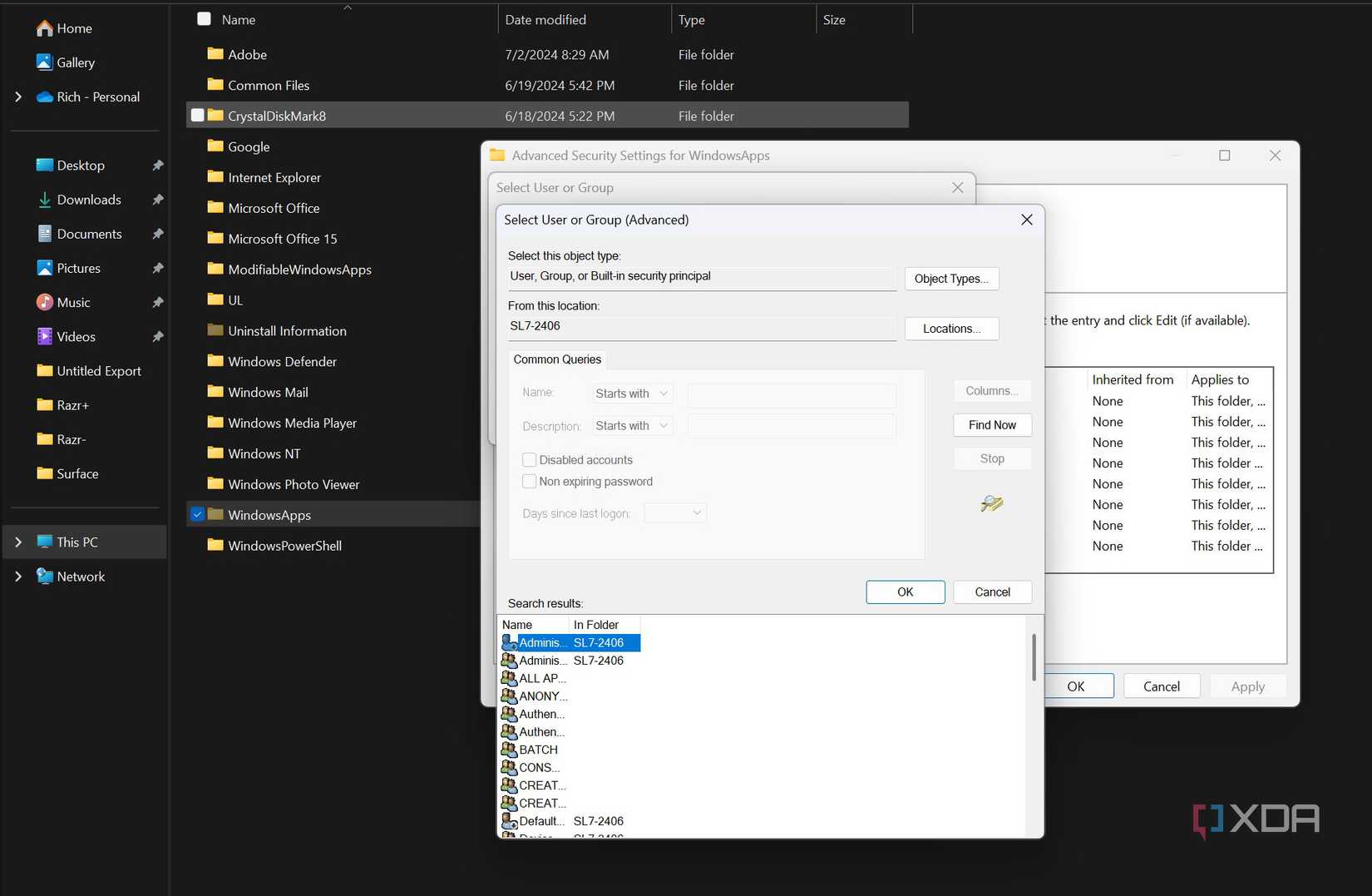The width and height of the screenshot is (1372, 896).
Task: Select the BATCH group icon in search results
Action: [510, 749]
